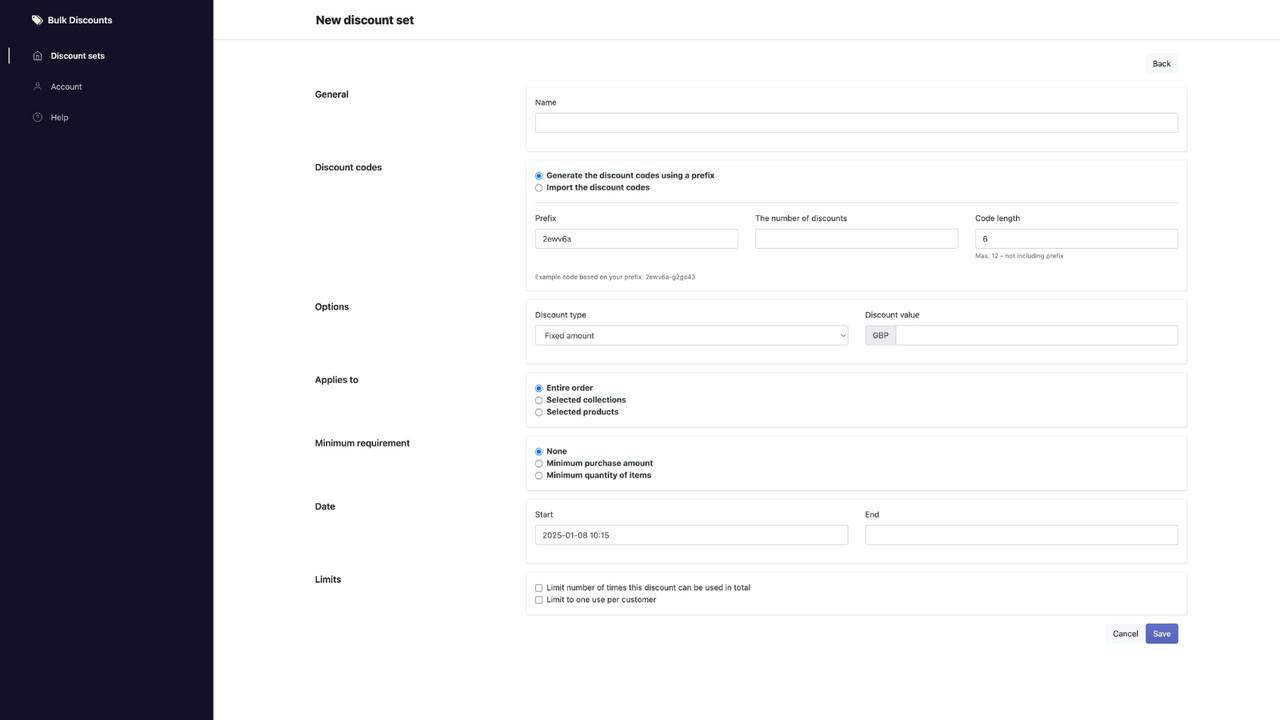The height and width of the screenshot is (720, 1280).
Task: Open the Help section
Action: (x=59, y=117)
